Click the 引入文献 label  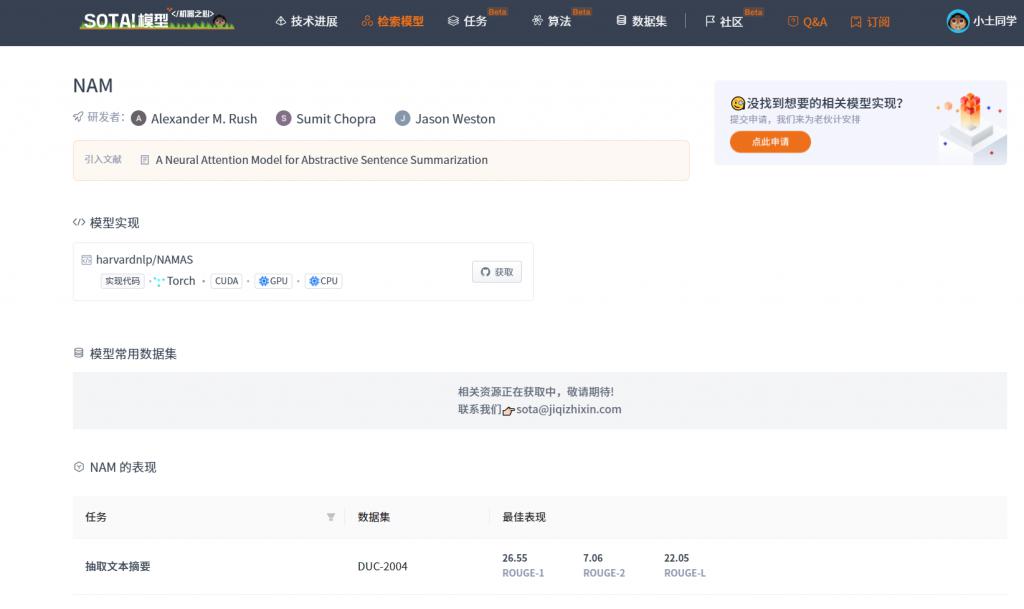(103, 159)
